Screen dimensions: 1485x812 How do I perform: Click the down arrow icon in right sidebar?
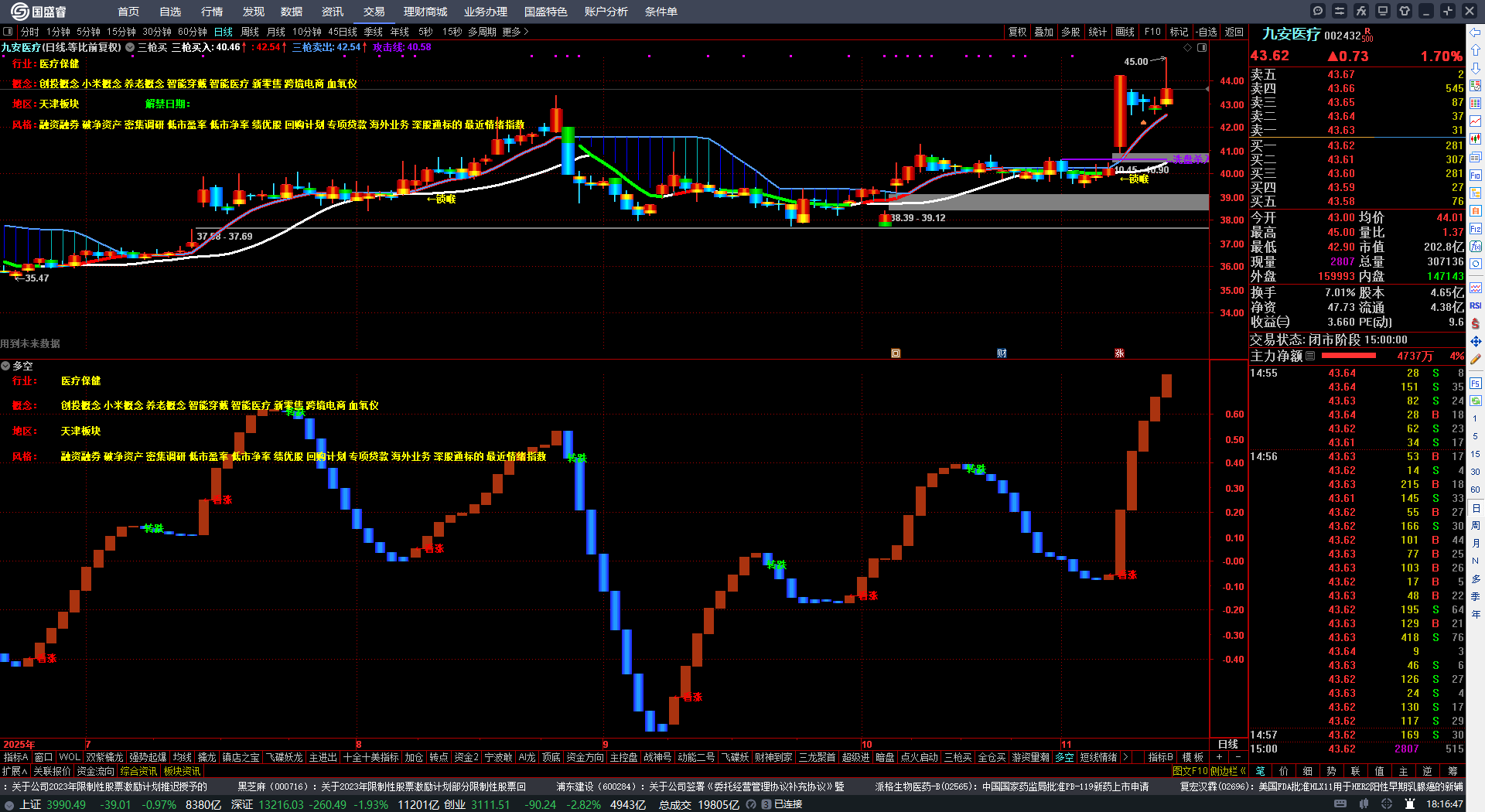coord(1476,68)
